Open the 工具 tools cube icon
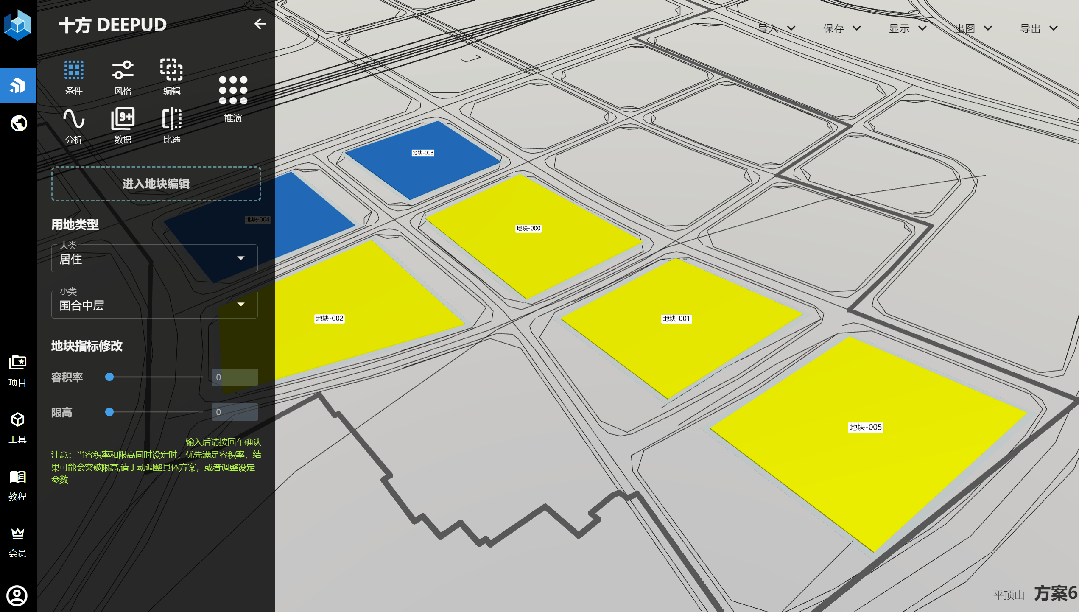The width and height of the screenshot is (1079, 612). (x=17, y=427)
